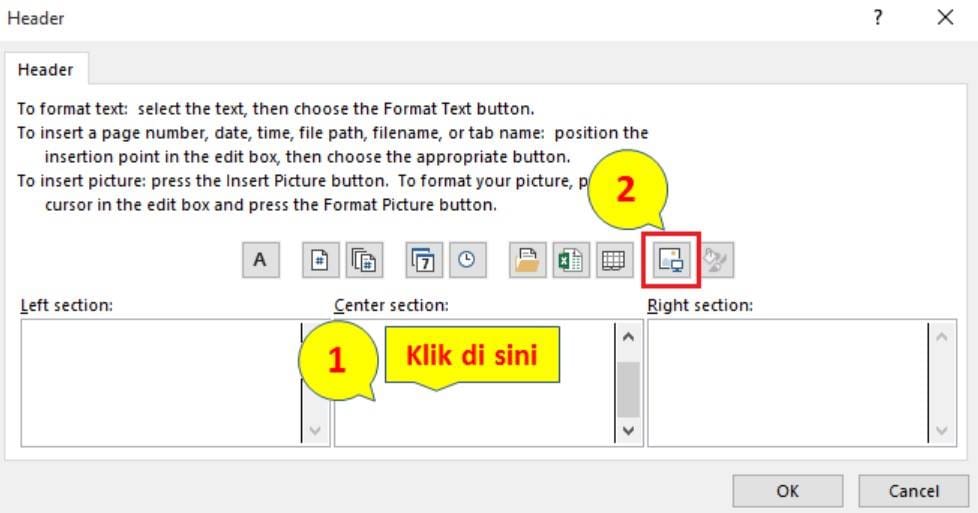This screenshot has height=513, width=978.
Task: Click the grayed-out Format Picture button
Action: click(x=717, y=260)
